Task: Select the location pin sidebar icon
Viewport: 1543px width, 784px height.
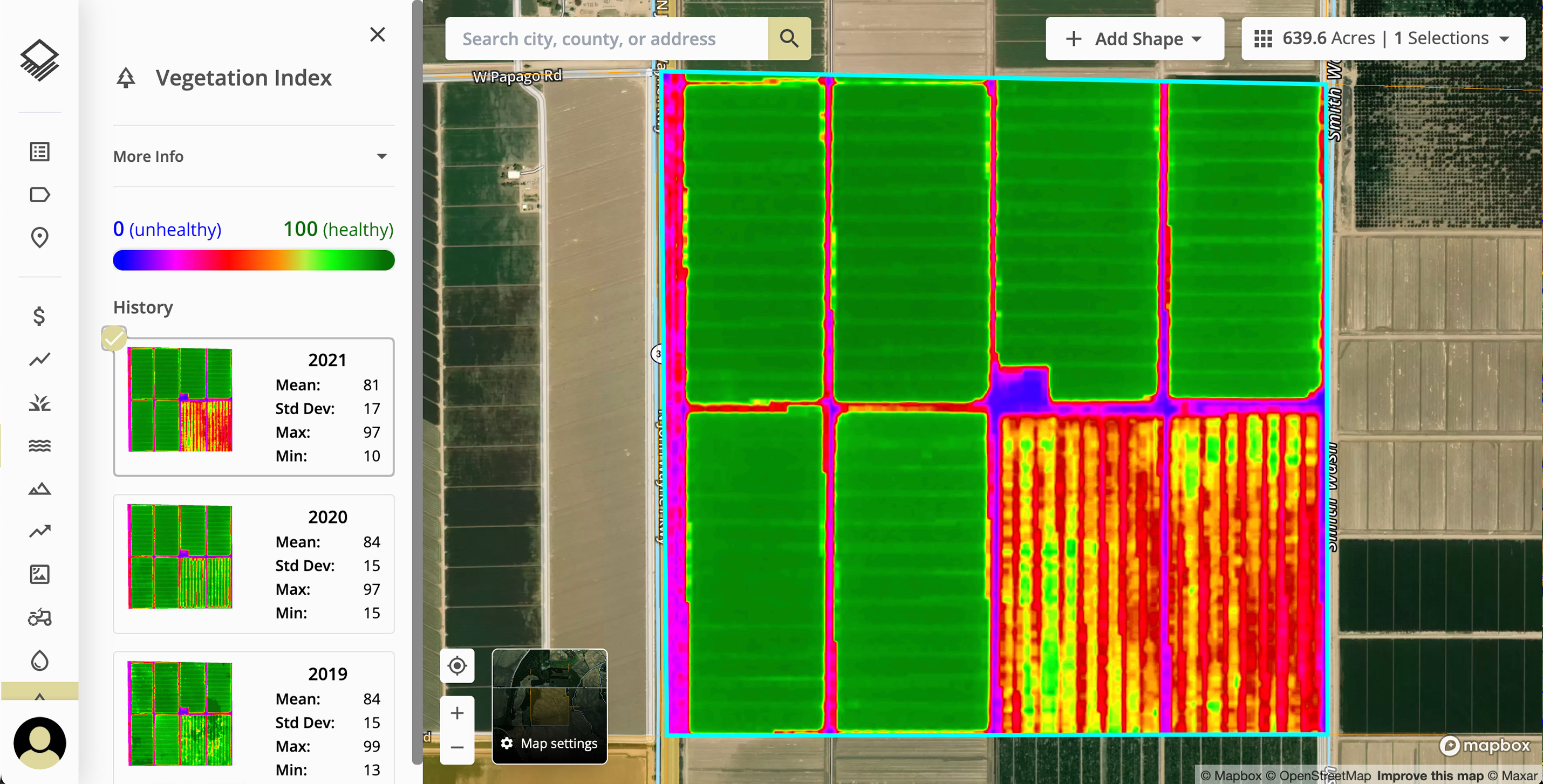Action: tap(39, 238)
